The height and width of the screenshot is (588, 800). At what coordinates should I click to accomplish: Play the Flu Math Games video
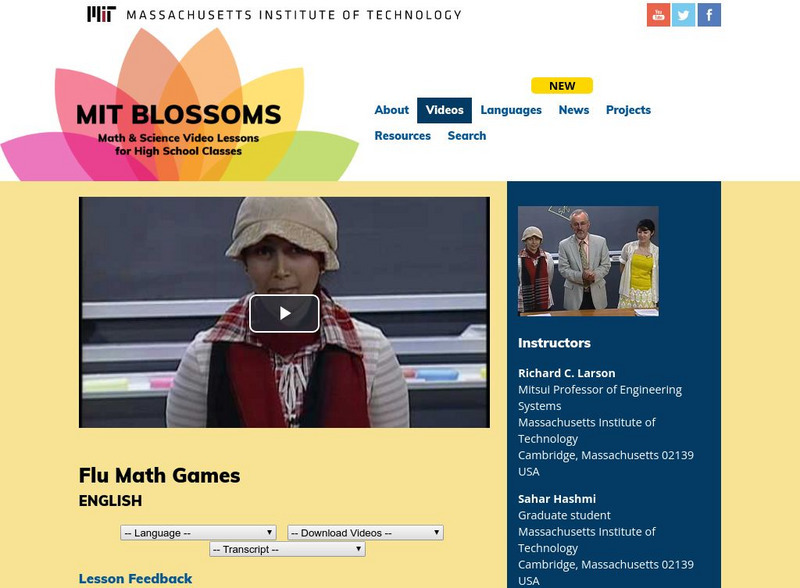(x=284, y=313)
